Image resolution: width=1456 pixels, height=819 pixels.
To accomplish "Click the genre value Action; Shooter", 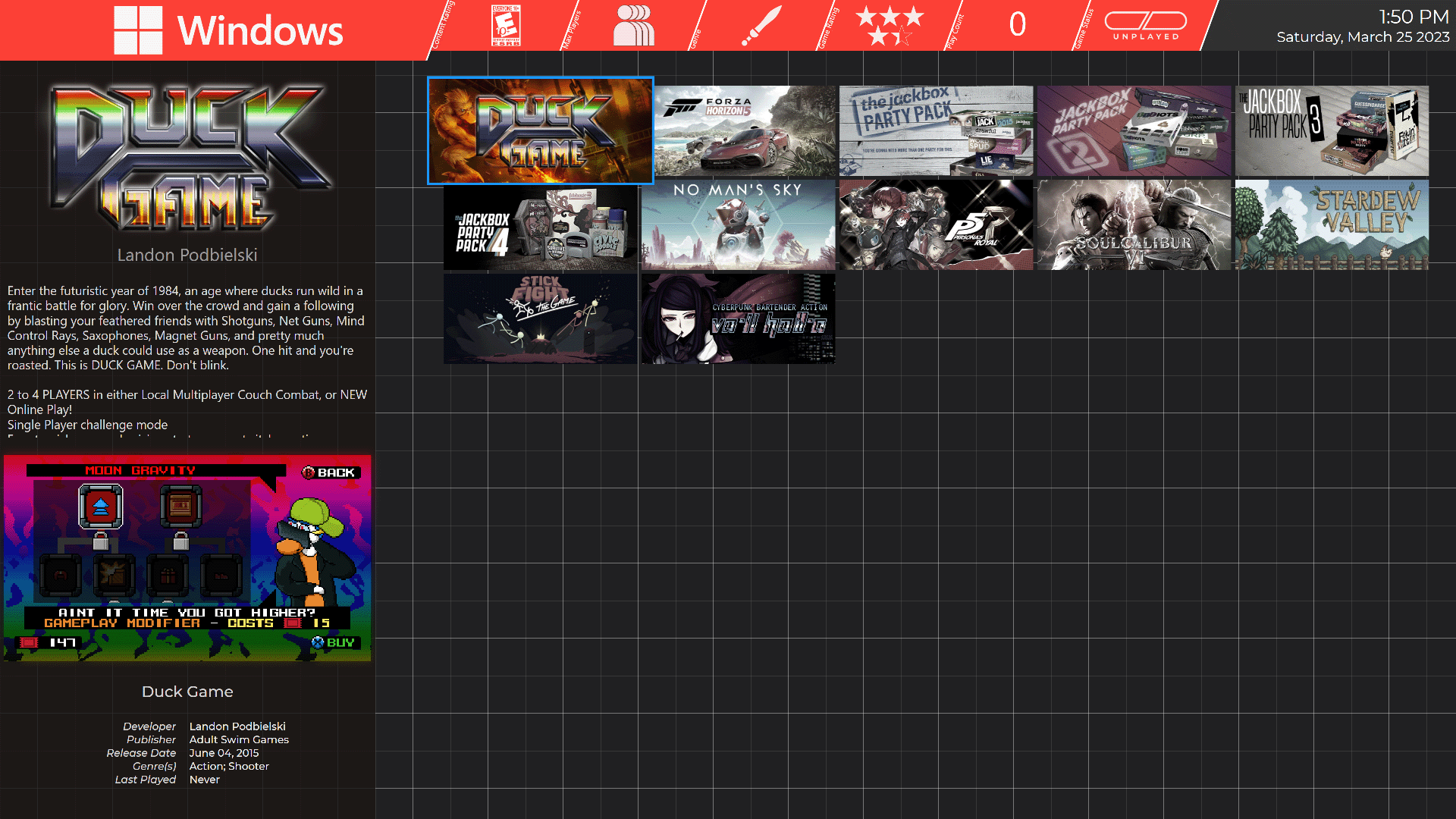I will point(229,766).
